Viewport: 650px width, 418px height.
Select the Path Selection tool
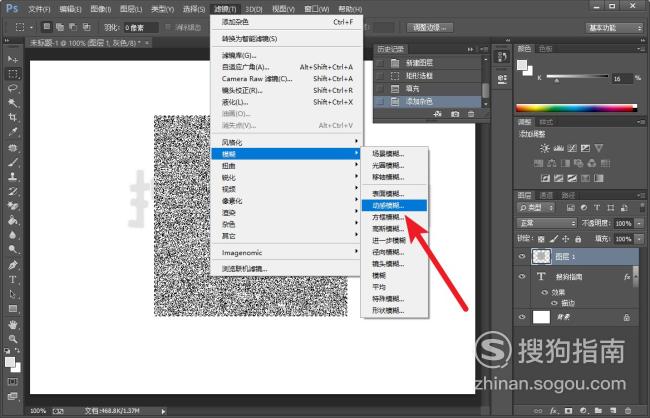(x=13, y=294)
